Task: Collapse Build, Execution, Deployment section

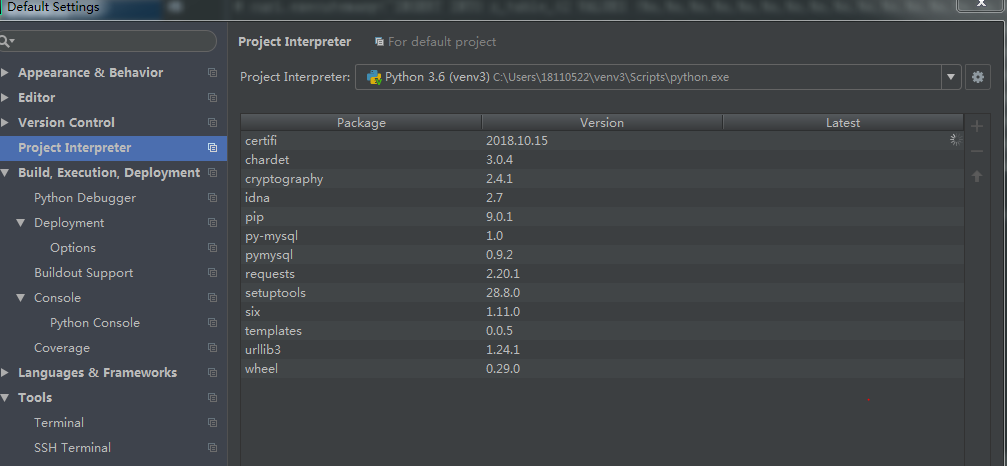Action: pyautogui.click(x=5, y=173)
